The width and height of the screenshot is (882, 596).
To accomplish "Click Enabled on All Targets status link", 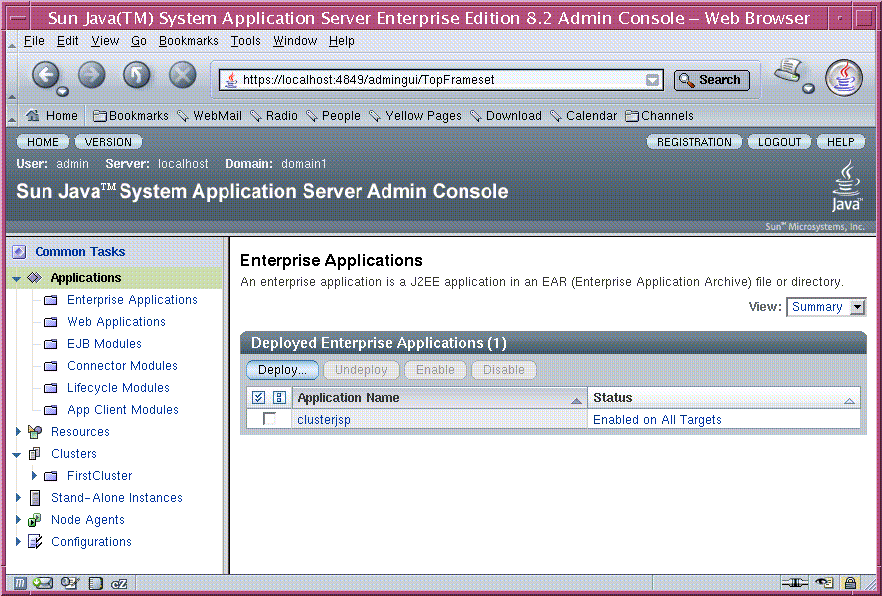I will [657, 419].
